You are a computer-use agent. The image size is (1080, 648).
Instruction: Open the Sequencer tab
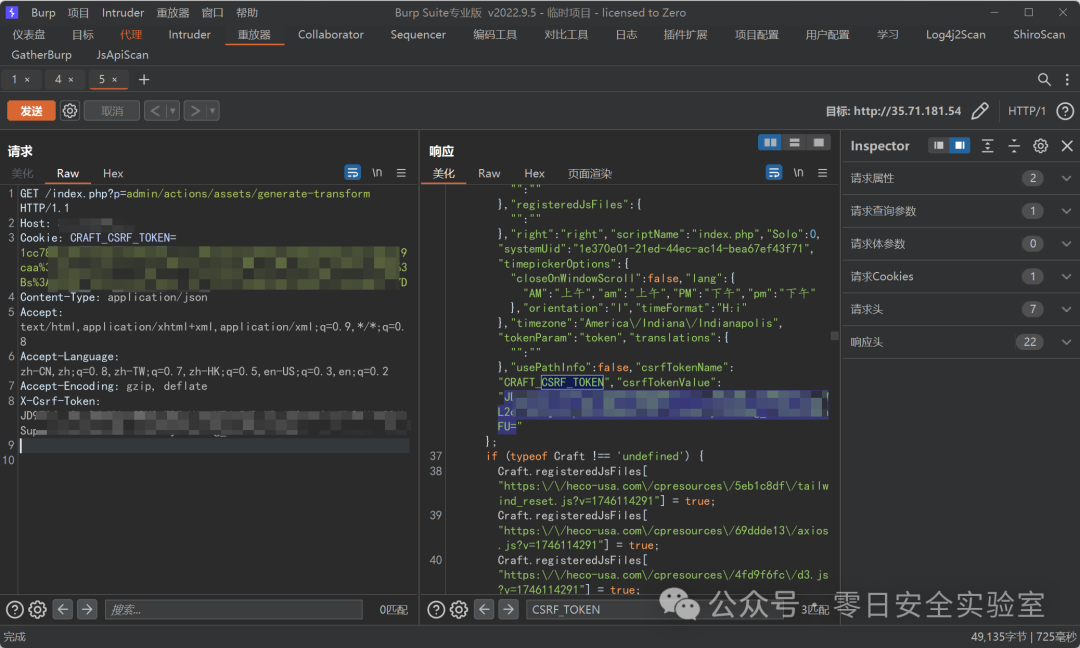(x=418, y=34)
